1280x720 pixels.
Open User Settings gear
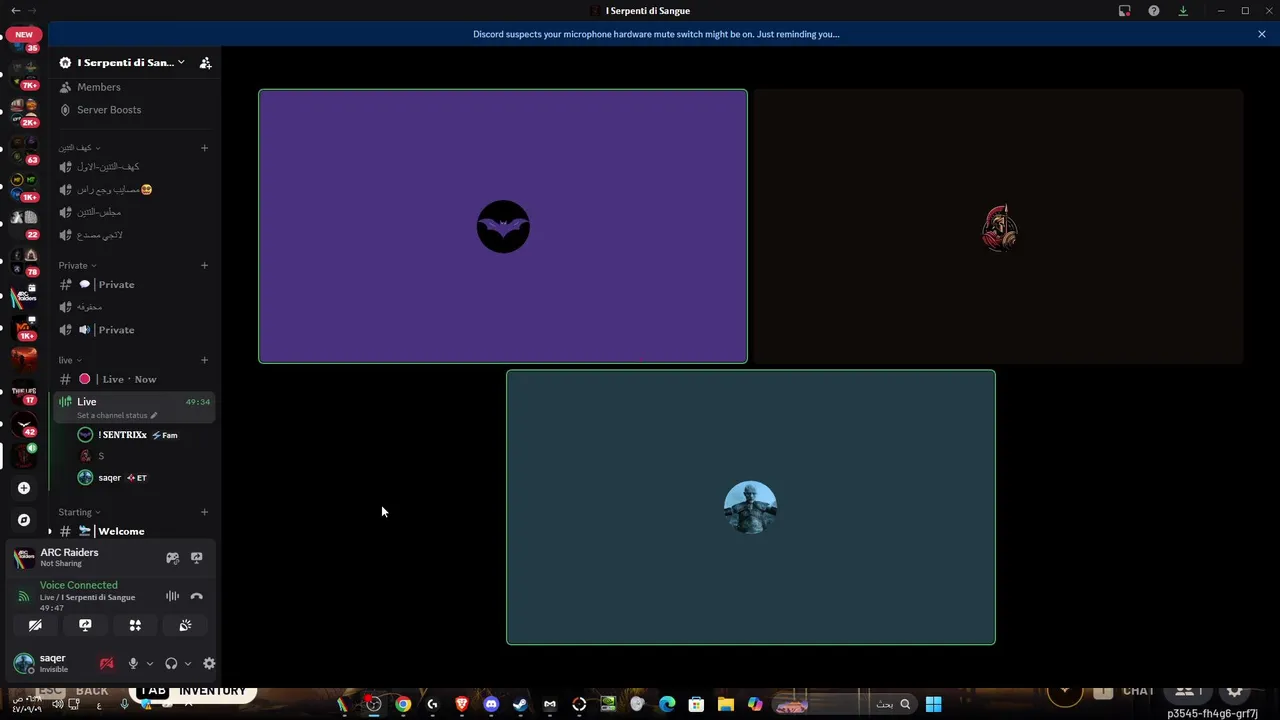(209, 663)
